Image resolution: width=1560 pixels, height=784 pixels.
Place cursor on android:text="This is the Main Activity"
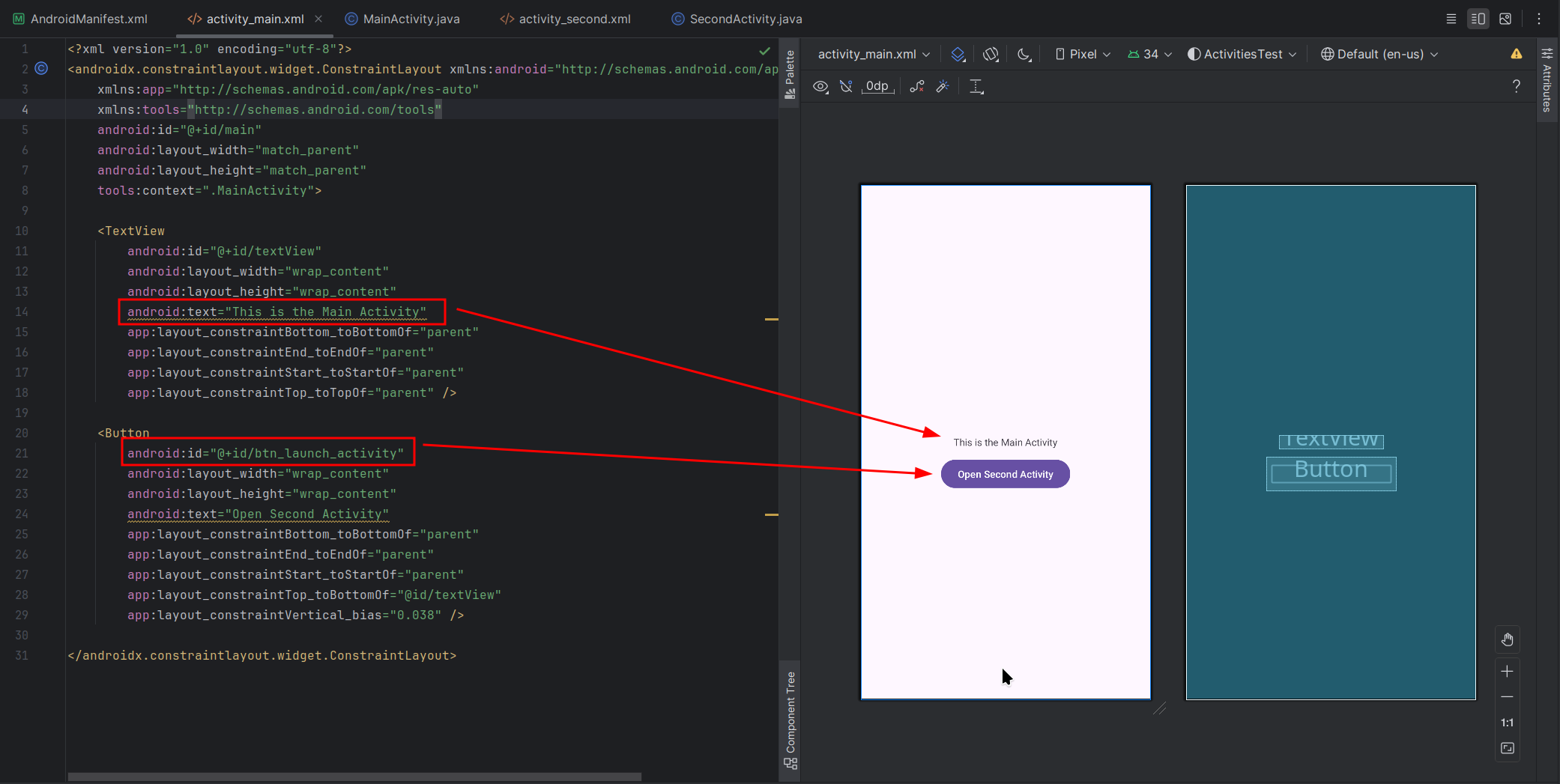tap(276, 312)
